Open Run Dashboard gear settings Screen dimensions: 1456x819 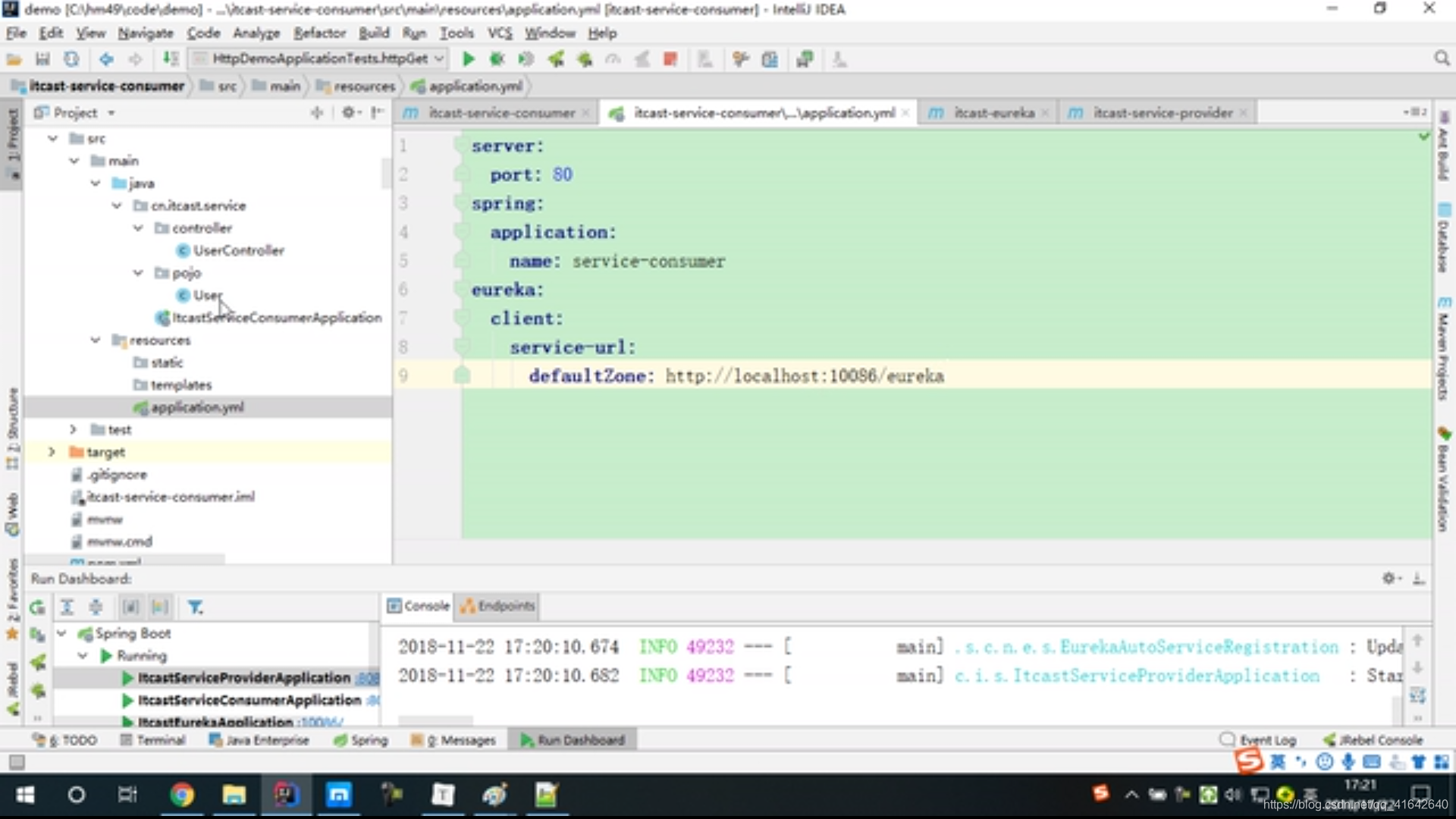point(1390,579)
